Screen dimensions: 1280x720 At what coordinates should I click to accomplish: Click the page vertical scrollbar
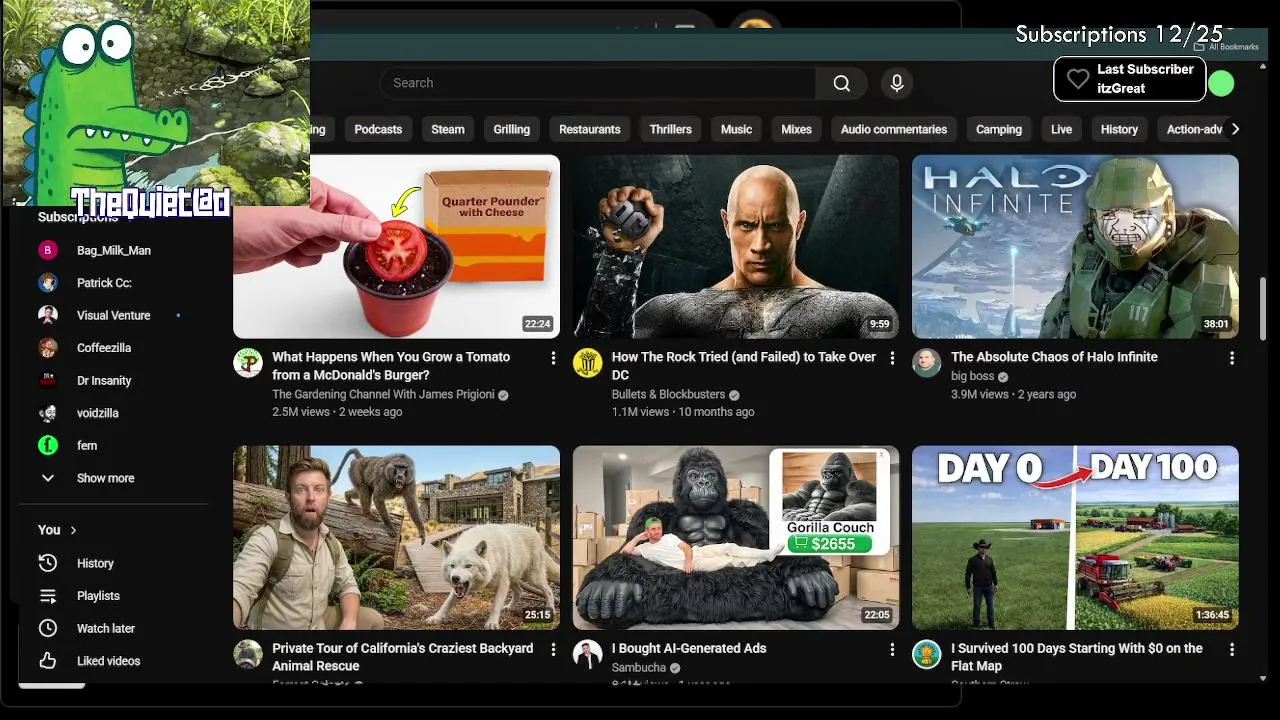coord(1263,309)
